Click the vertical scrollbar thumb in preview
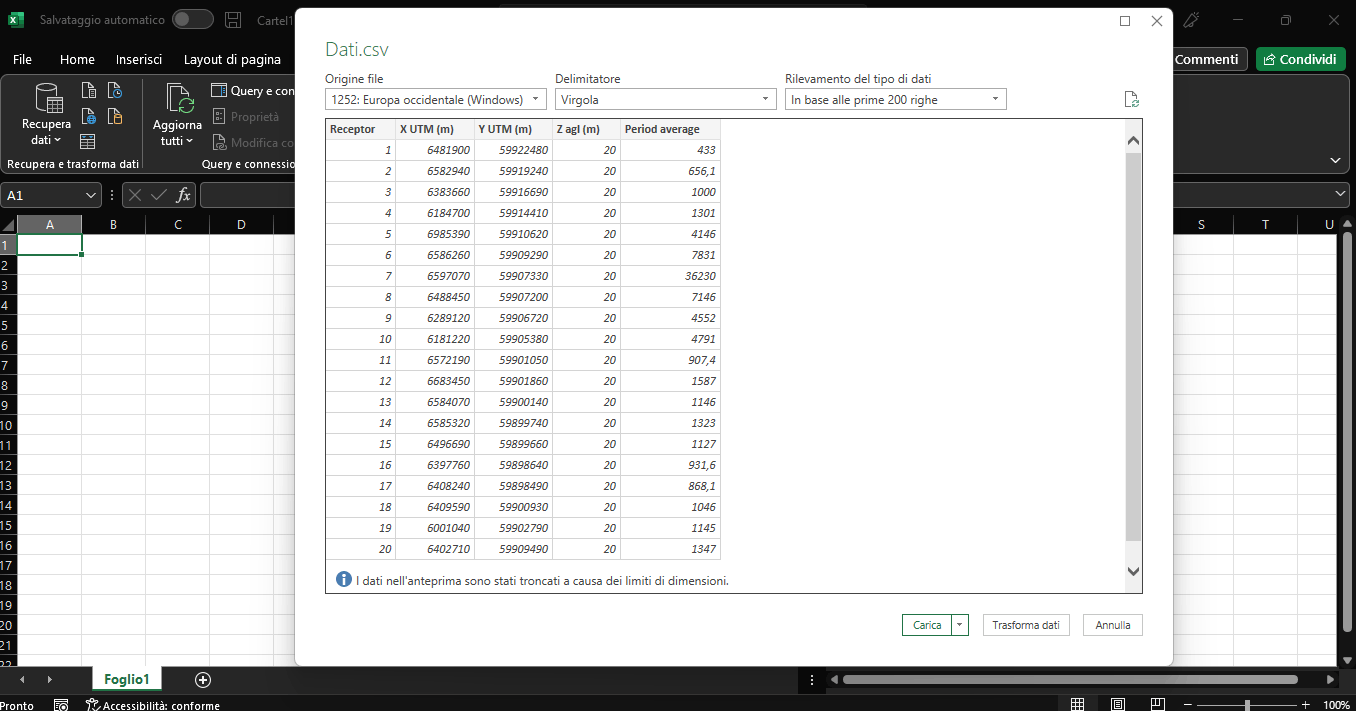Viewport: 1356px width, 711px height. point(1133,346)
